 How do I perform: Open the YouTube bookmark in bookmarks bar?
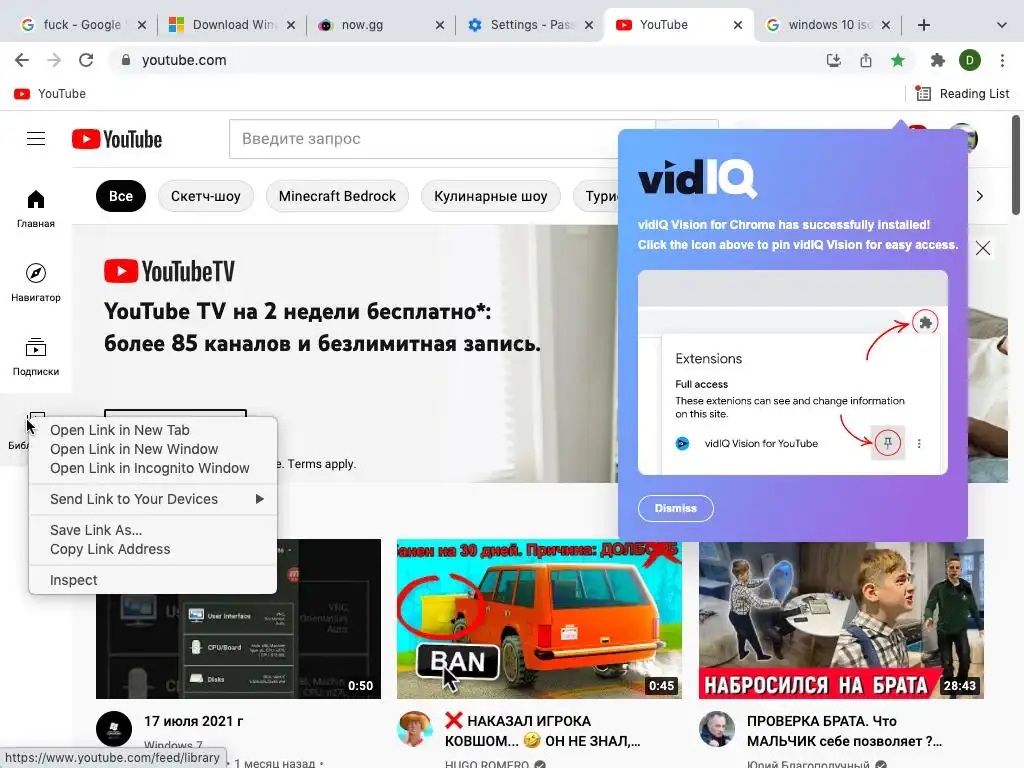point(50,94)
